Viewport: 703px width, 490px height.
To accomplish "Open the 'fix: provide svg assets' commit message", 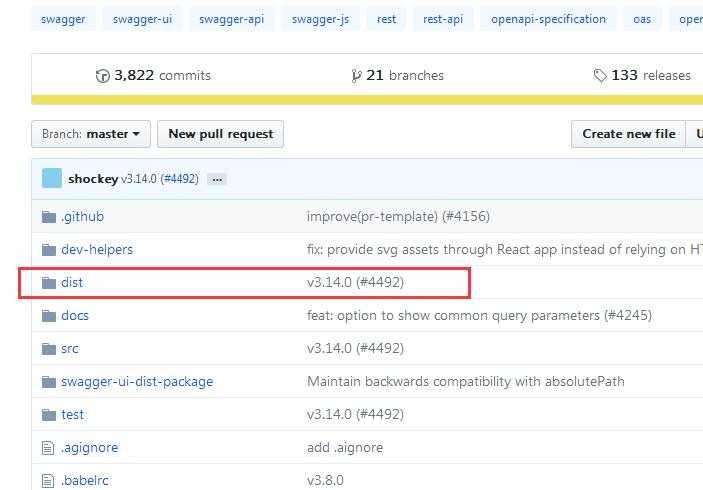I will pyautogui.click(x=504, y=249).
